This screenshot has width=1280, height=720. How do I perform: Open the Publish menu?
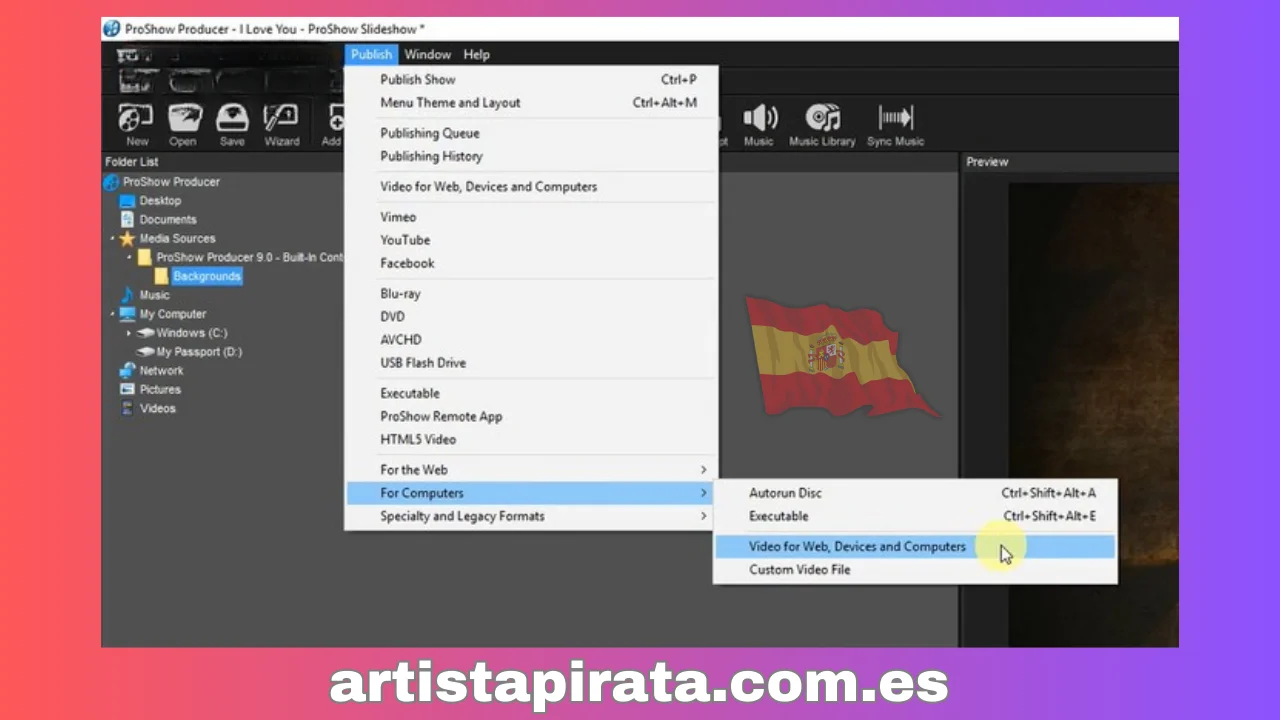tap(371, 55)
